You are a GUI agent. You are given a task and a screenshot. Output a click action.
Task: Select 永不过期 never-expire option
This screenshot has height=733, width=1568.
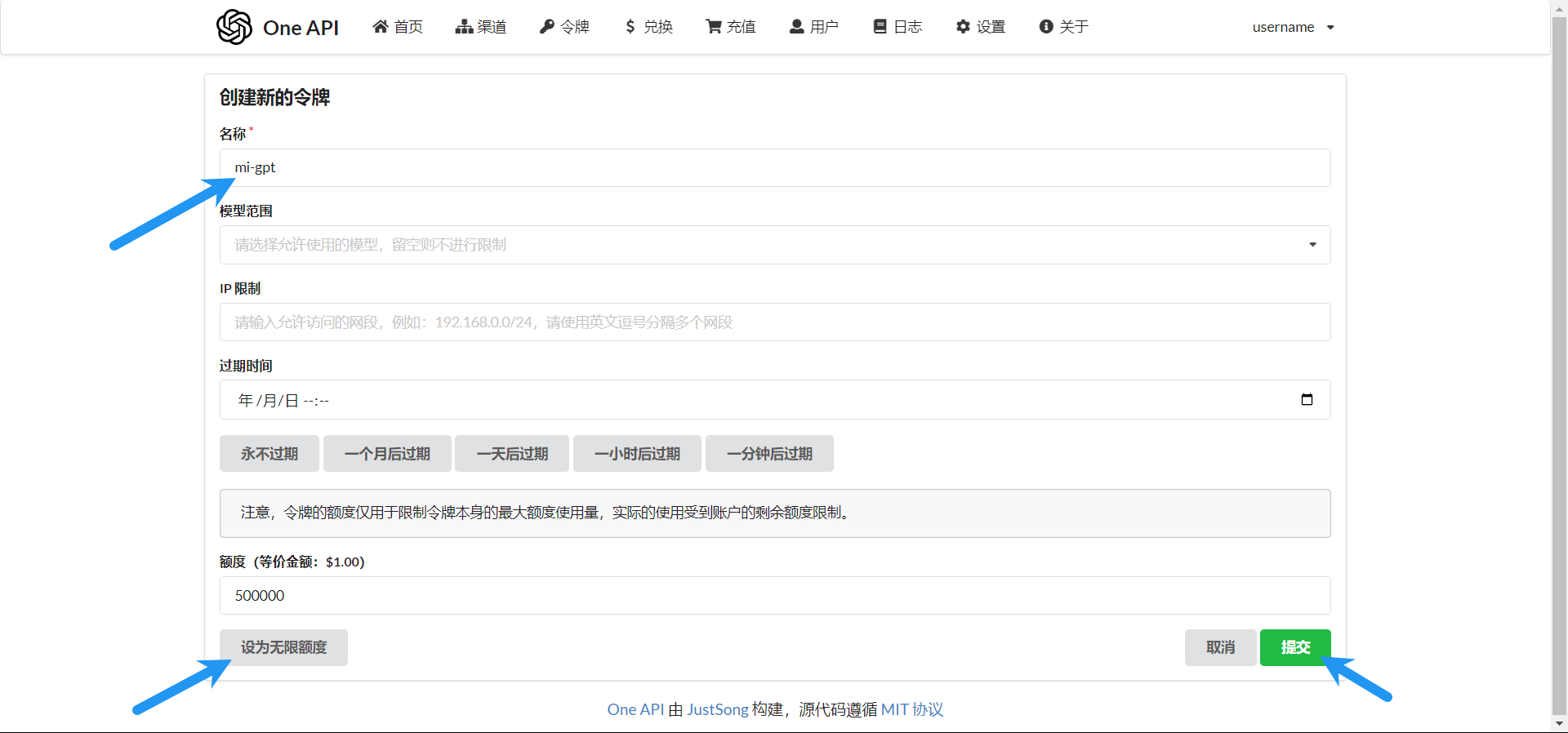point(269,454)
